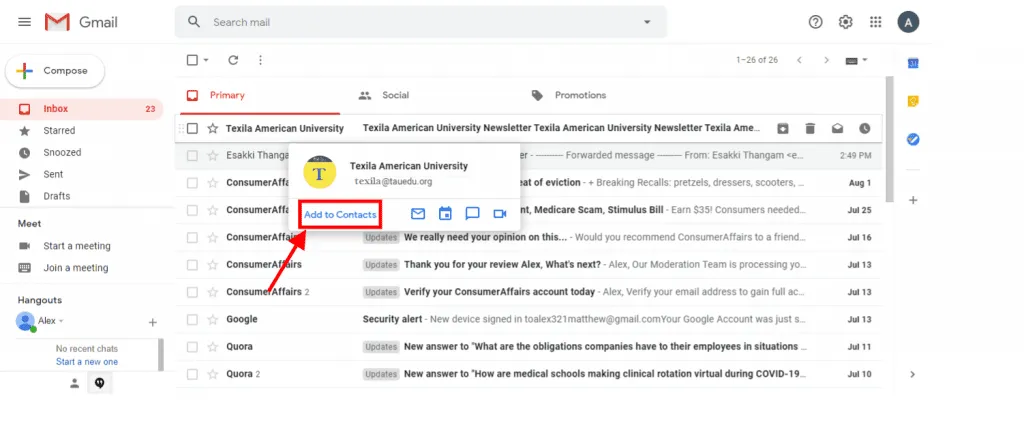Viewport: 1024px width, 432px height.
Task: Open the Drafts folder
Action: coord(82,196)
